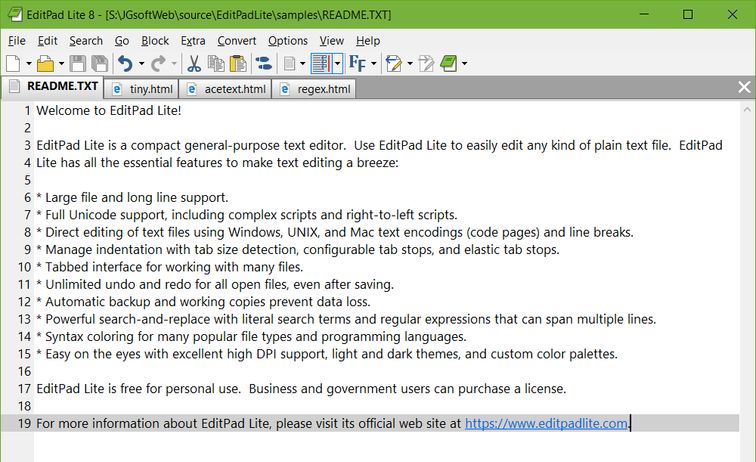Open the View menu
Screen dimensions: 756x462
tap(331, 41)
